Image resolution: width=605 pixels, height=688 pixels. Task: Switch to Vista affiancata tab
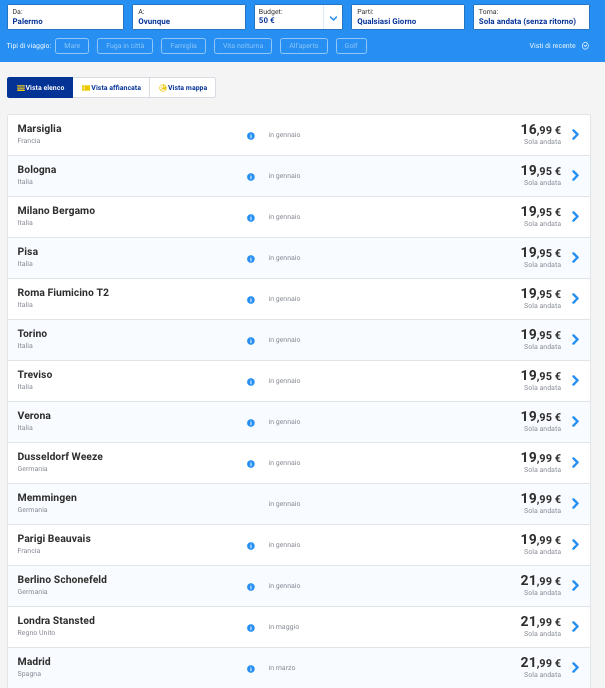111,88
